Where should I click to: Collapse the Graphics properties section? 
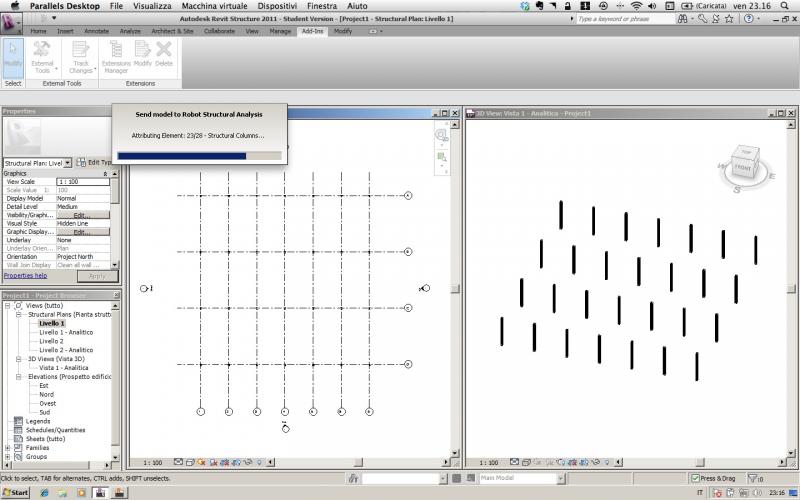(x=105, y=173)
